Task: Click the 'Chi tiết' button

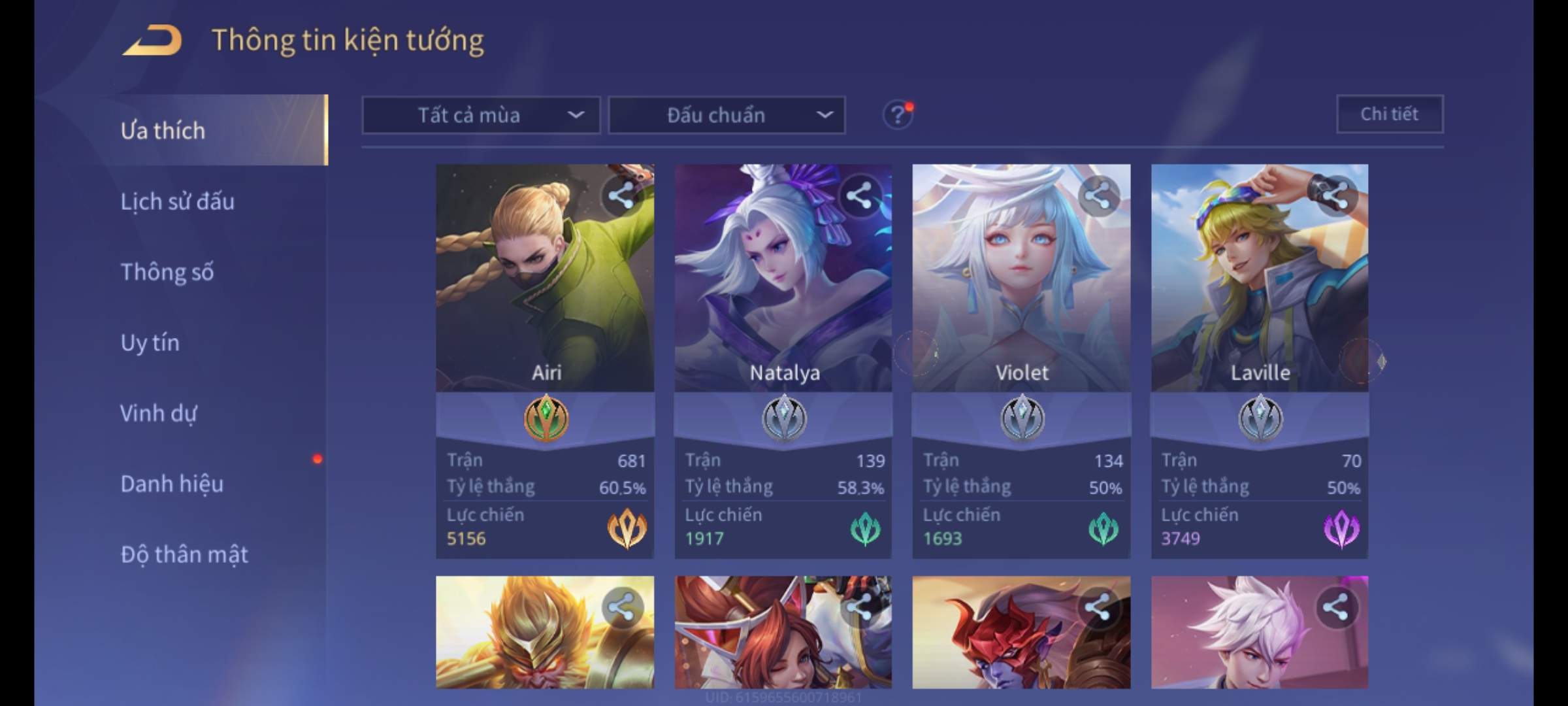Action: (x=1390, y=114)
